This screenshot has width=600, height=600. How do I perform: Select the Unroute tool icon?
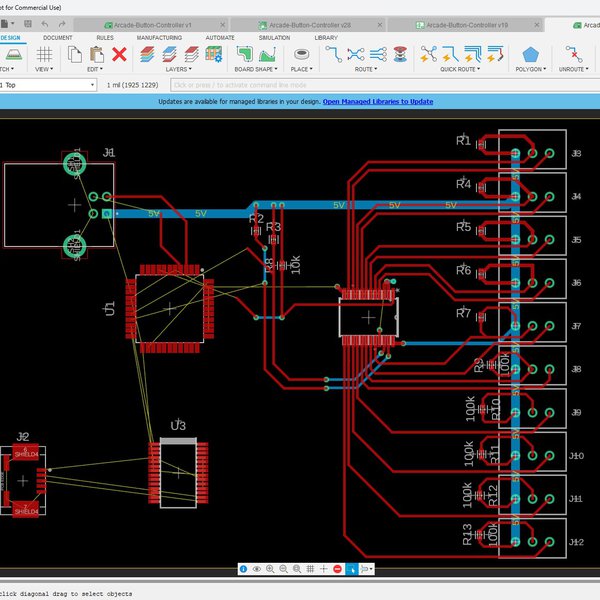pyautogui.click(x=574, y=54)
